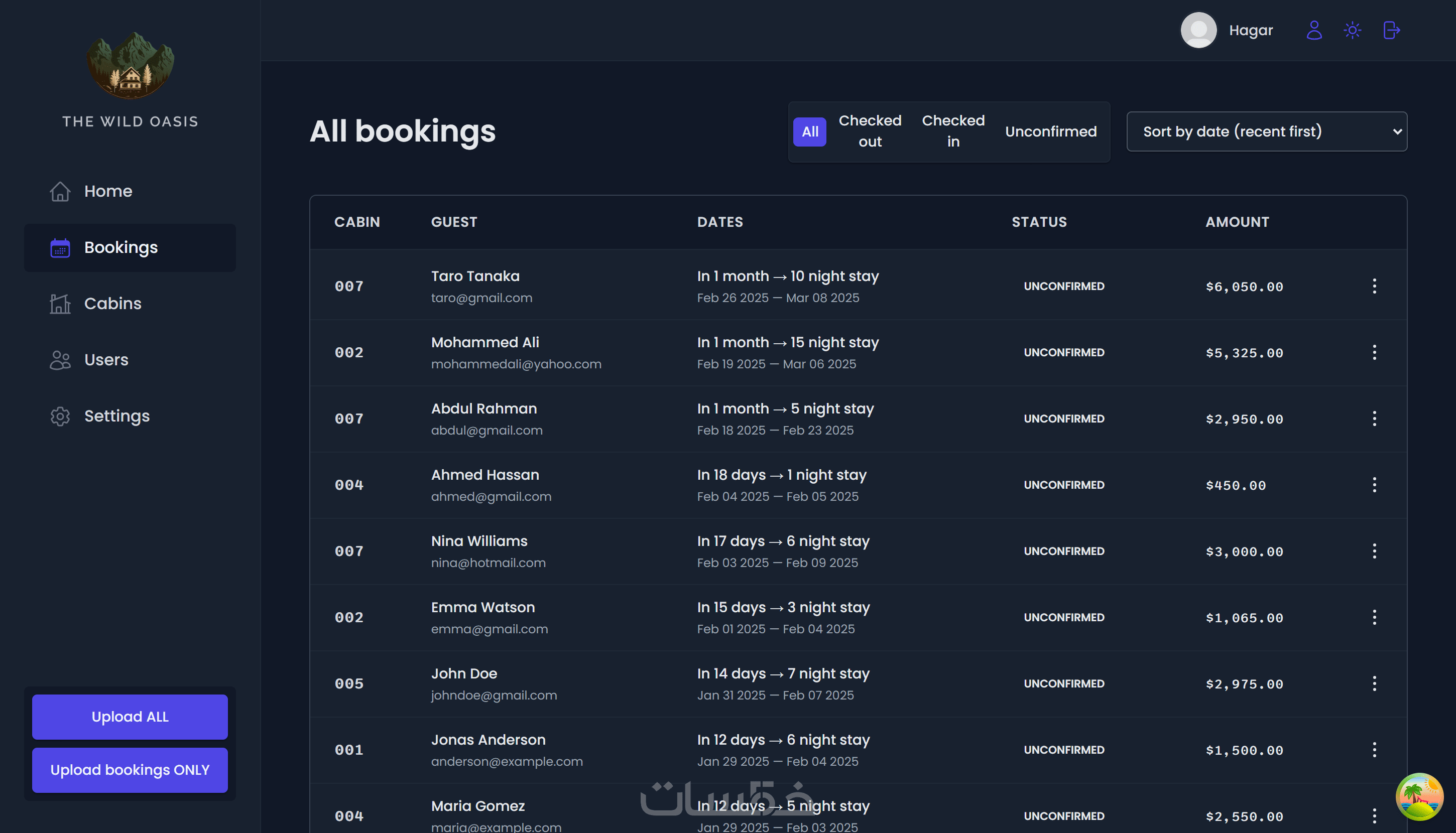Open the actions menu for Mohammed Ali

pos(1374,352)
